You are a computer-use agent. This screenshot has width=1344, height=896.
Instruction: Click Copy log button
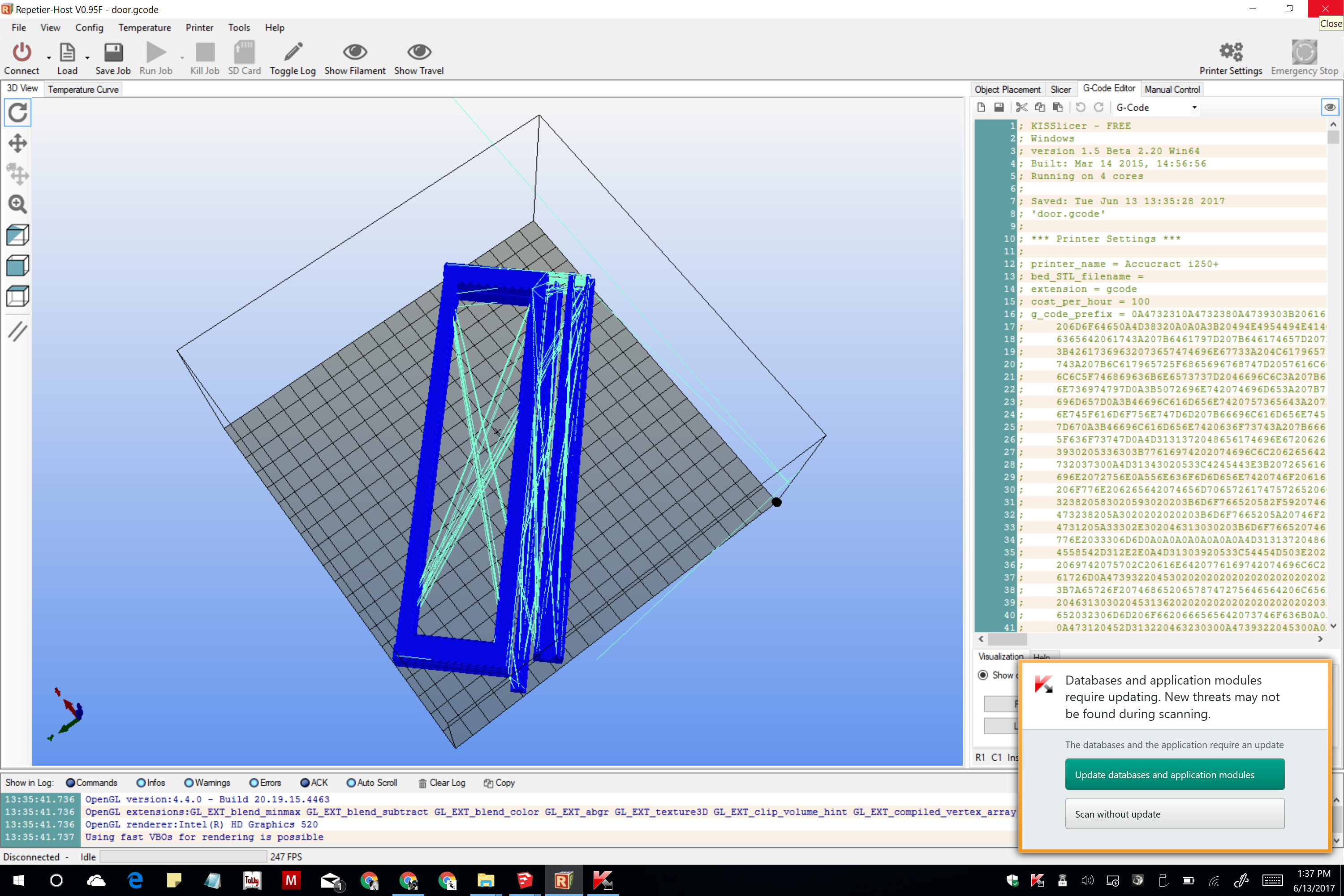[x=500, y=783]
